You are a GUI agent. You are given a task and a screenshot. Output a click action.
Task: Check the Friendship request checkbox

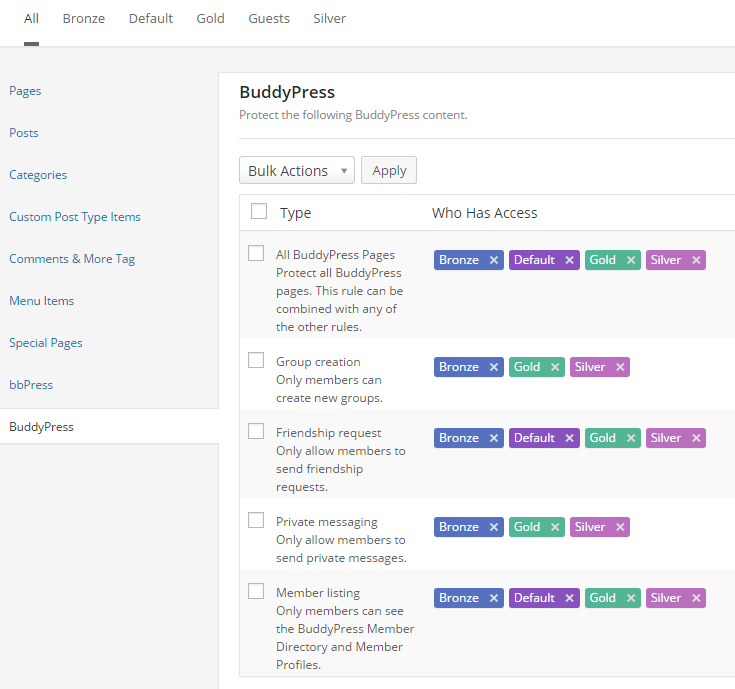coord(256,431)
